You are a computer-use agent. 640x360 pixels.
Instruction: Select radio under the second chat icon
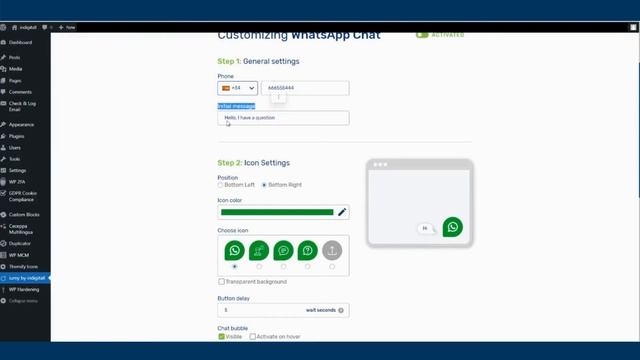coord(259,267)
